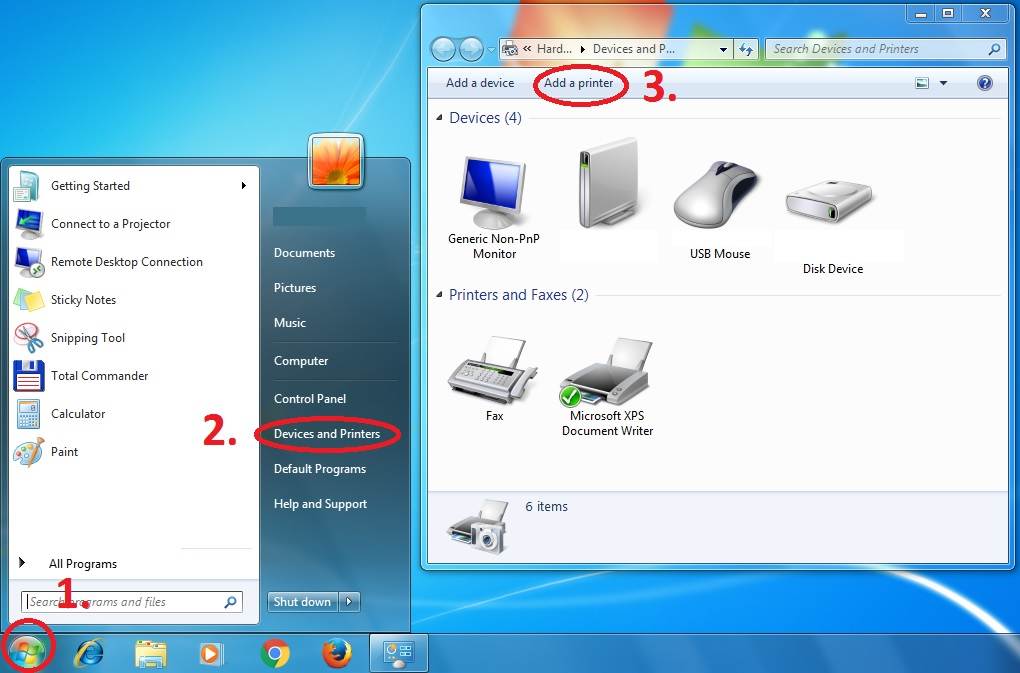Collapse the Printers and Faxes (2) group
Screen dimensions: 1020x673
click(x=439, y=295)
